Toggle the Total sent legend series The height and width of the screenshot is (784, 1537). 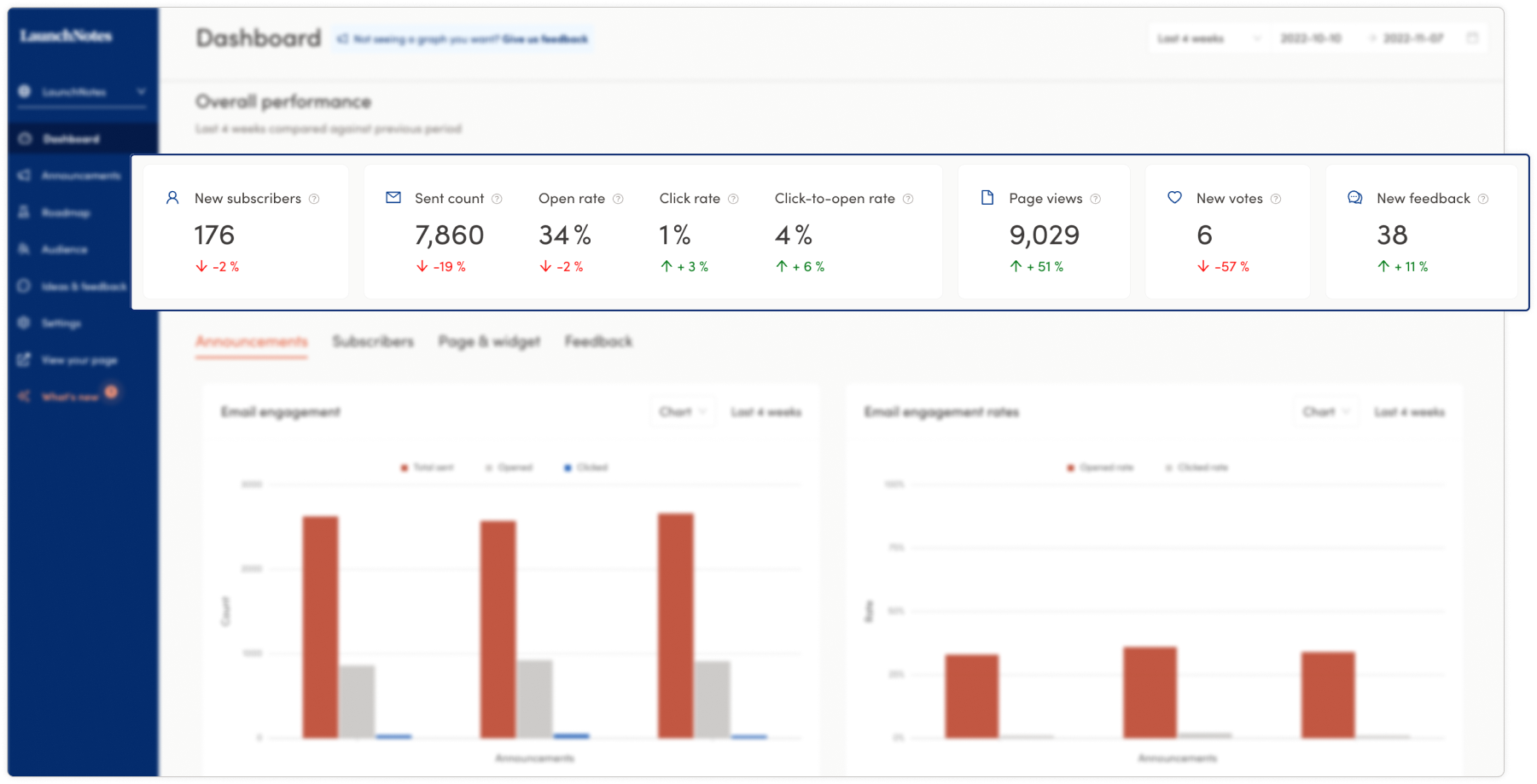pyautogui.click(x=428, y=467)
